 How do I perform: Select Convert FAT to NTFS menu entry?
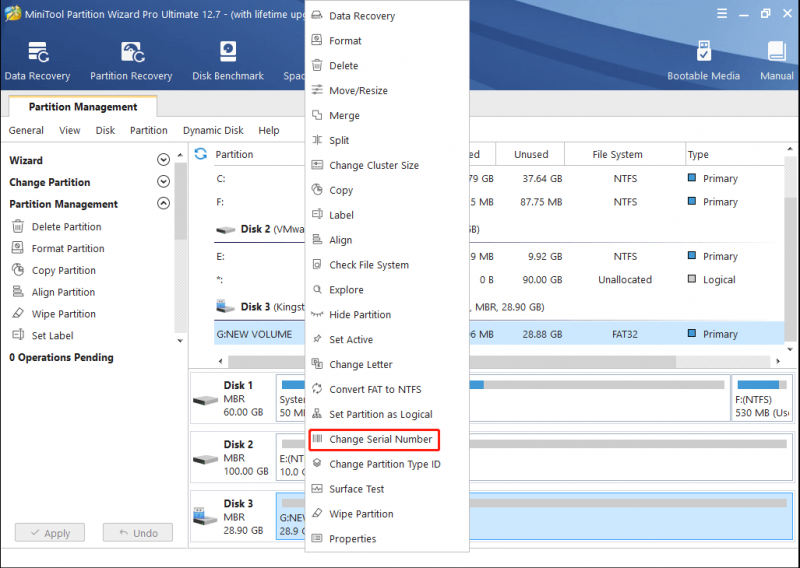pyautogui.click(x=375, y=389)
